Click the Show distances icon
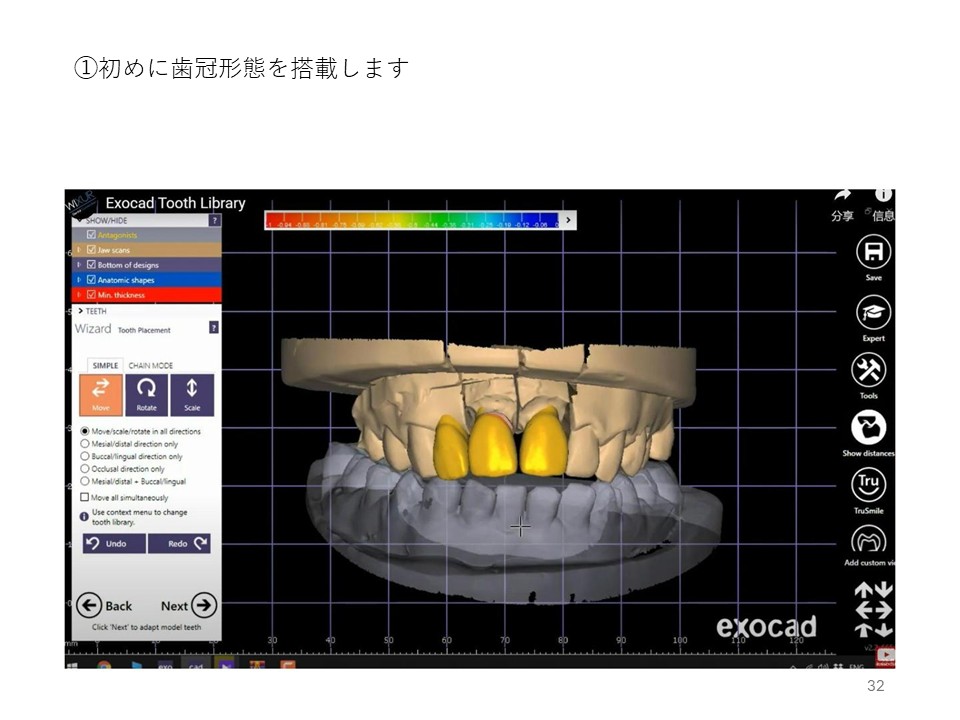 [x=868, y=428]
